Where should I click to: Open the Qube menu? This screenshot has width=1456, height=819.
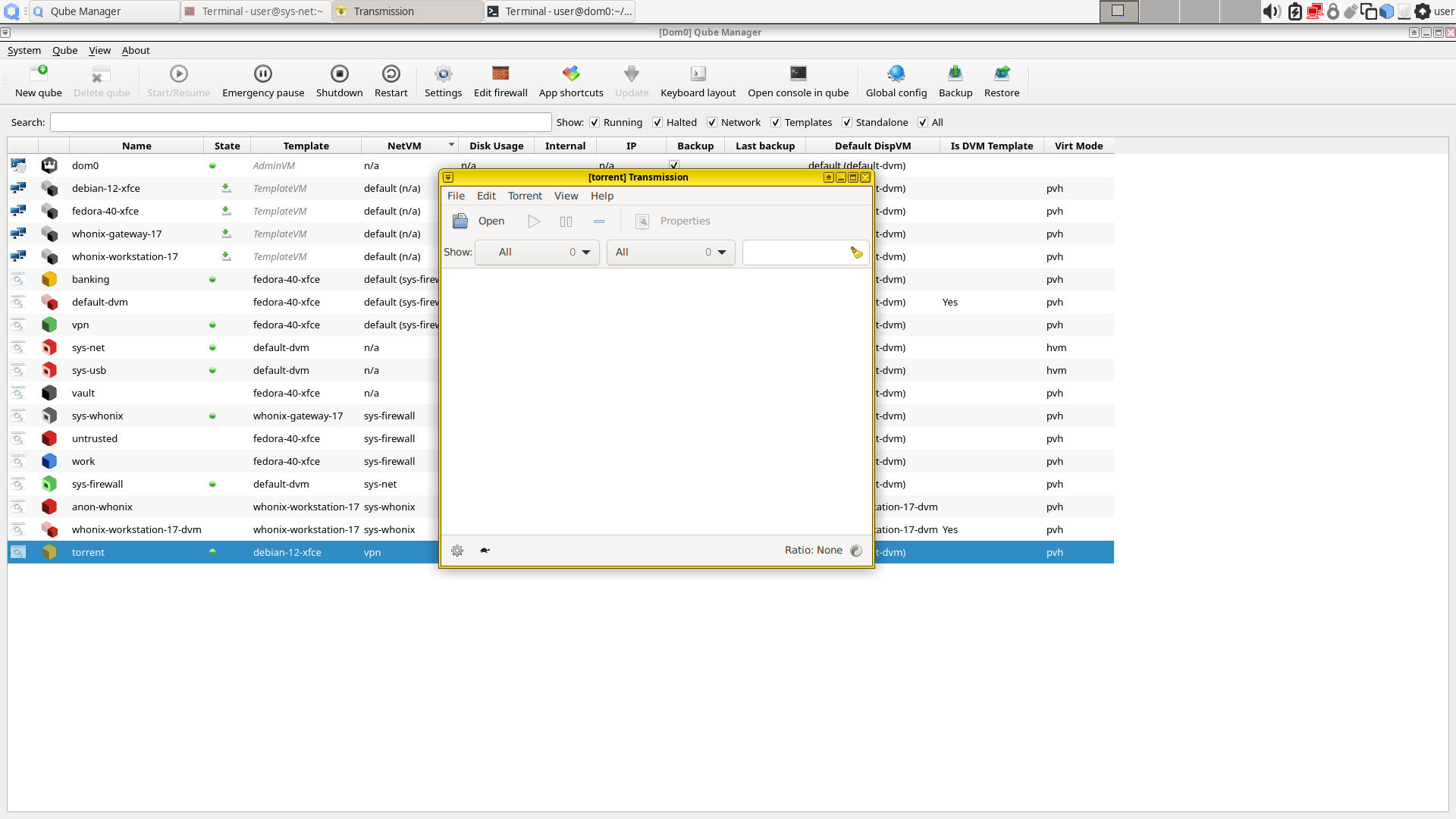[64, 51]
